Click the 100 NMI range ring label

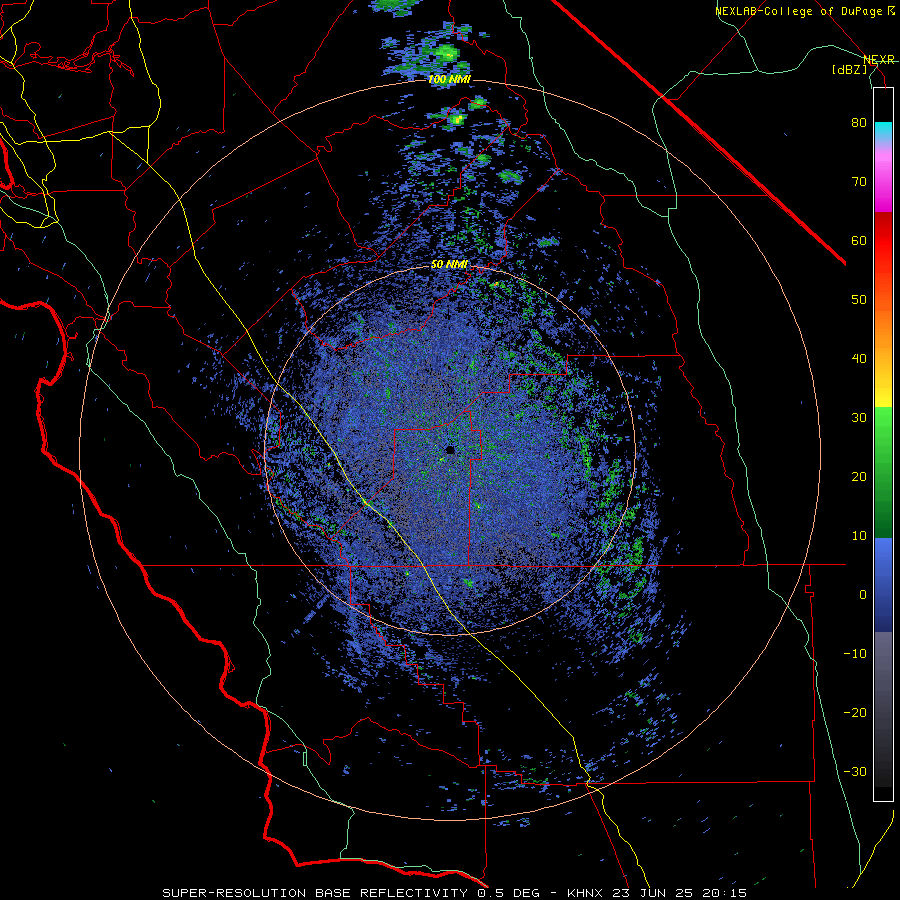pos(449,79)
